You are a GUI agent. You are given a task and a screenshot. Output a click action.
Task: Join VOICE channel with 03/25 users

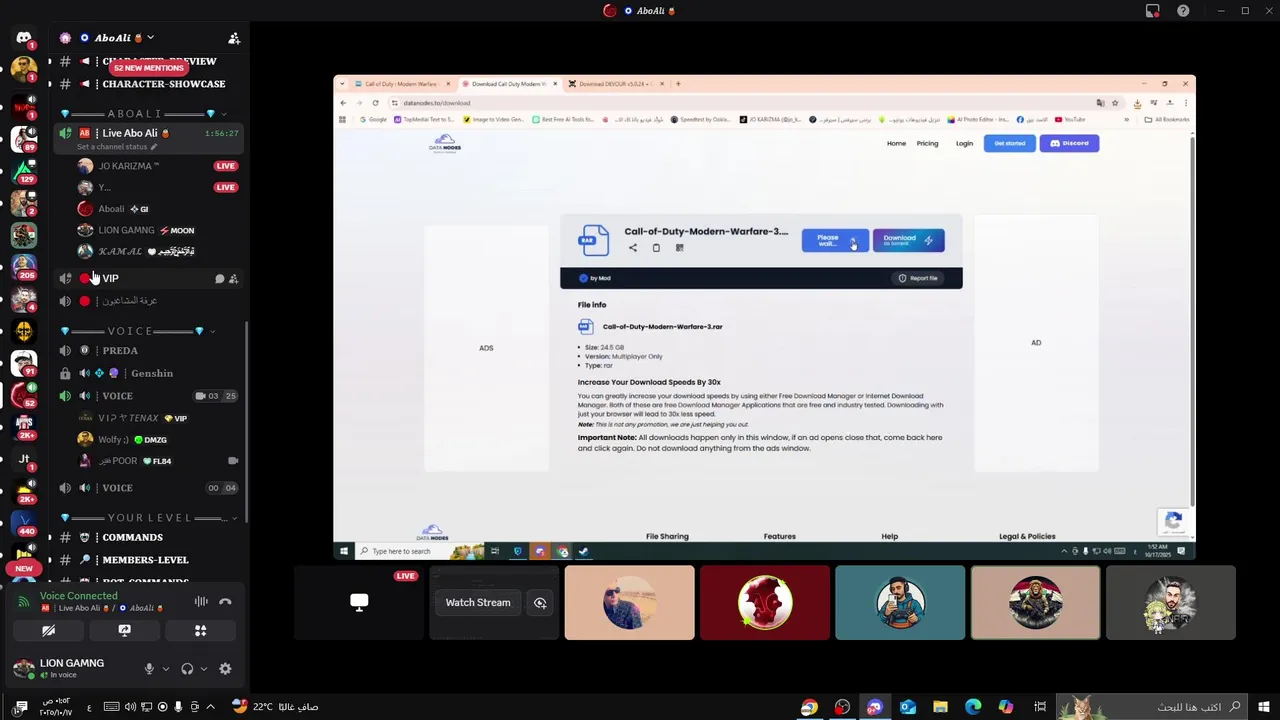[148, 396]
